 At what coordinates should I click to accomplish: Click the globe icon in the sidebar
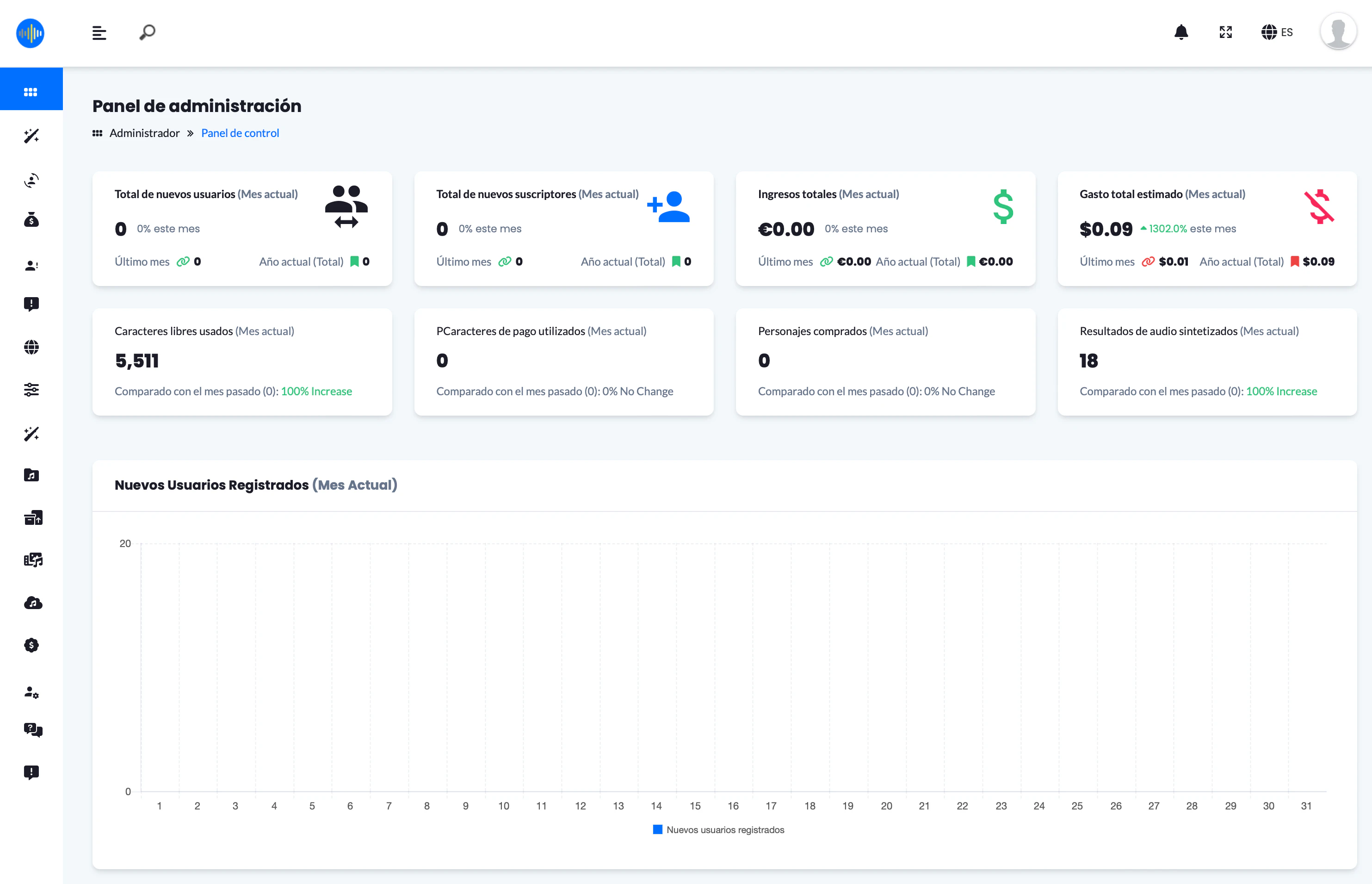31,347
